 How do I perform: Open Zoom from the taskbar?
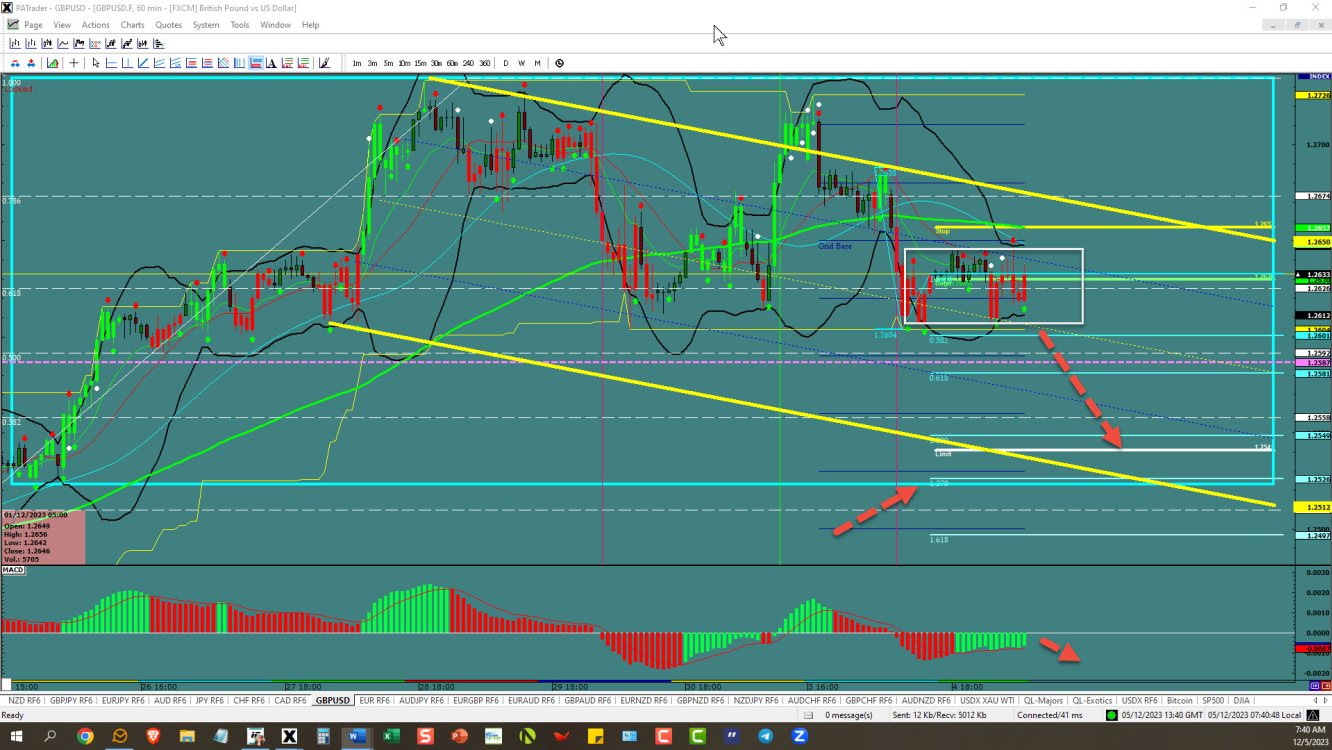coord(799,737)
